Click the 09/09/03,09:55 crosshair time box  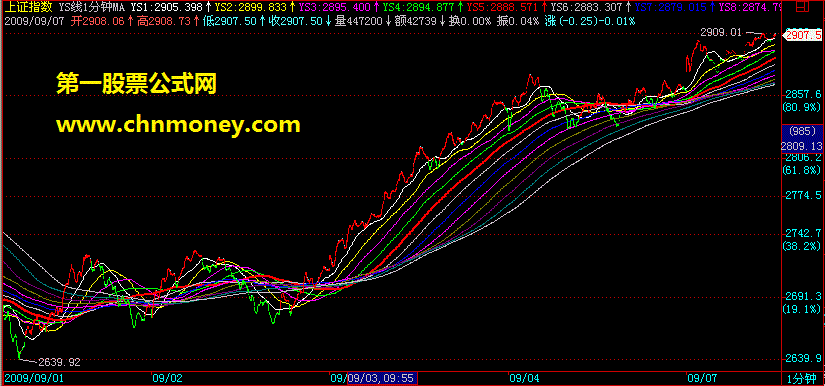[383, 378]
